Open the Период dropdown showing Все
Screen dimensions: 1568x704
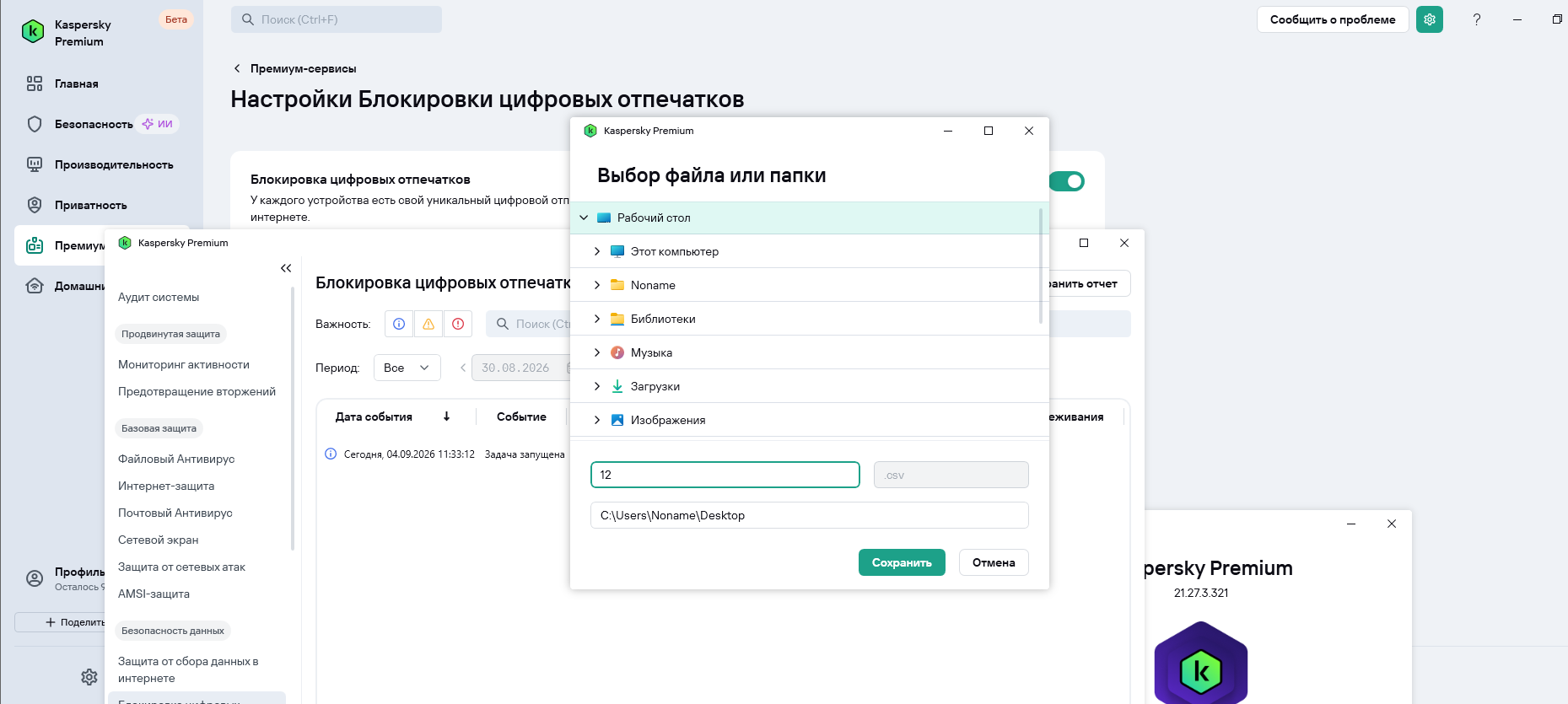[407, 368]
